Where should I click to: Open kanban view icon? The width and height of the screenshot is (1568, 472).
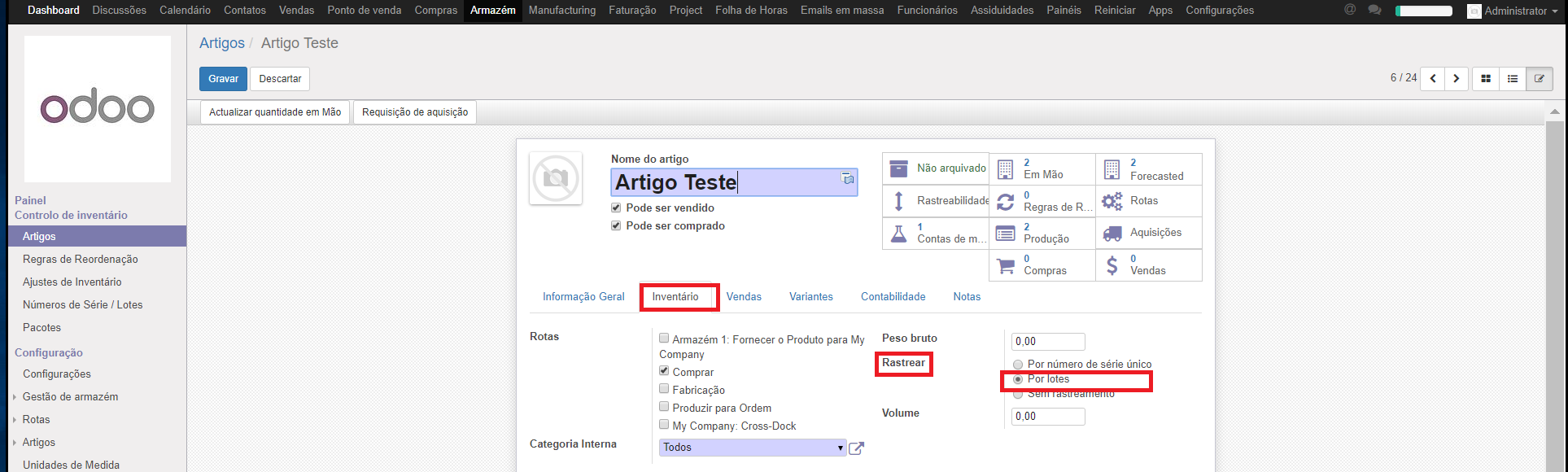[1485, 79]
